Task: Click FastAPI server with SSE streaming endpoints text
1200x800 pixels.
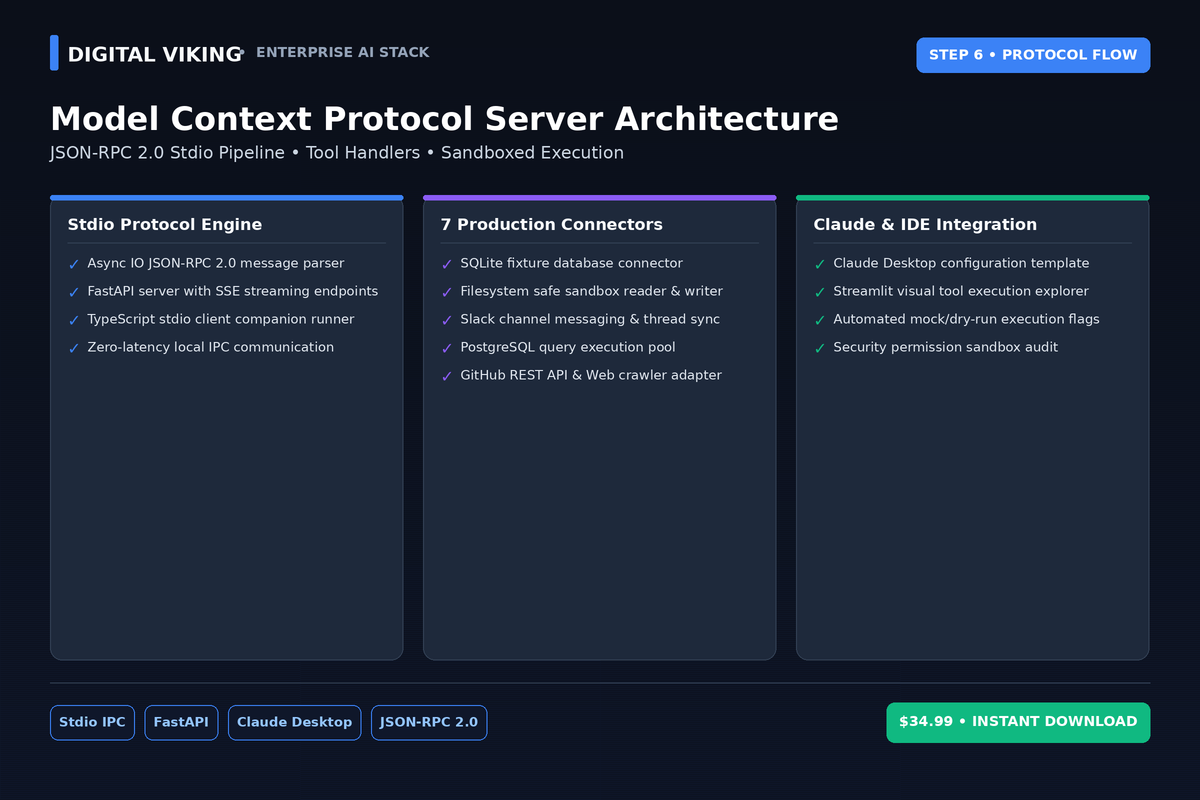Action: [233, 291]
